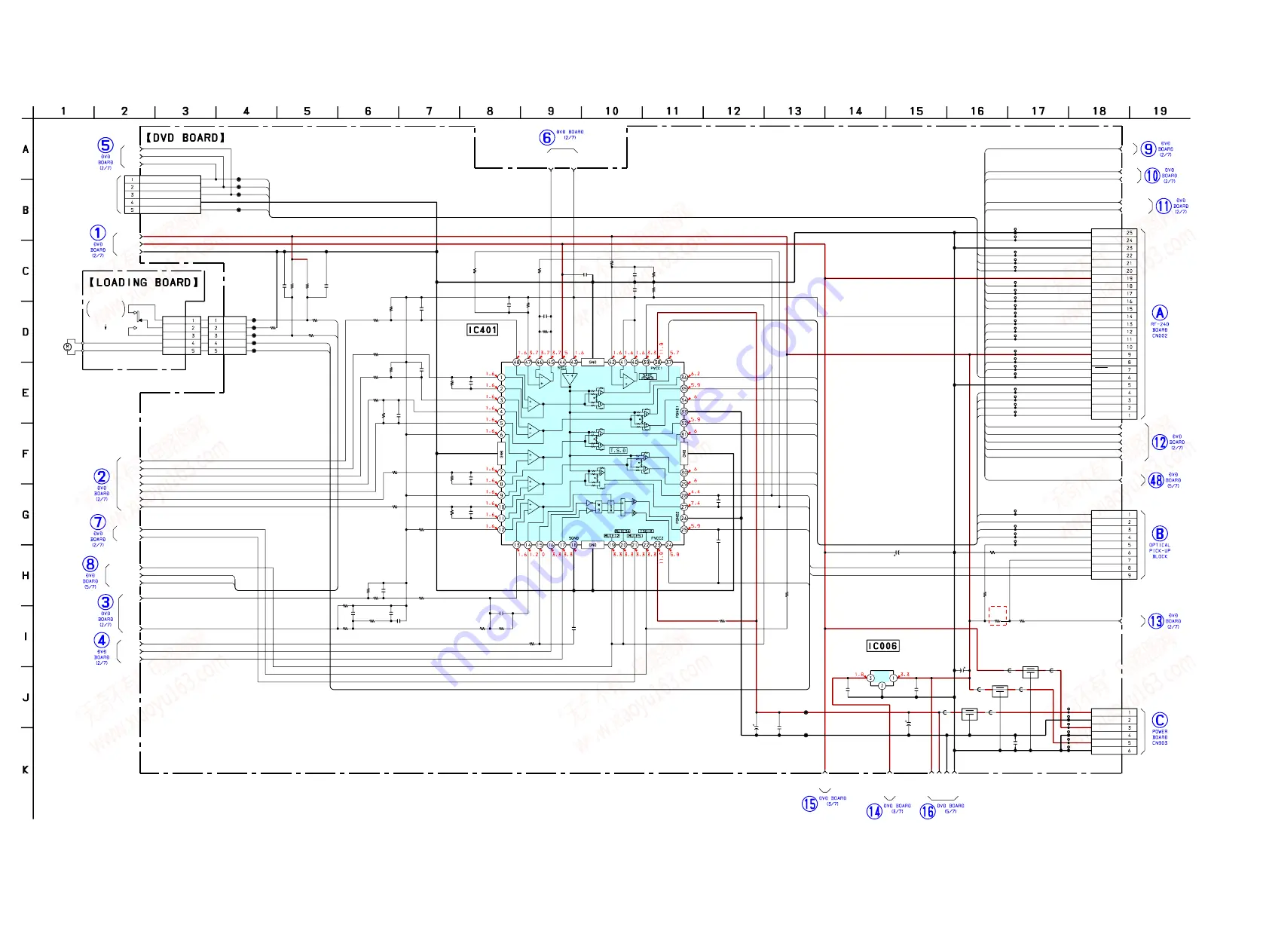
Task: Select the IC401 label
Action: tap(482, 330)
